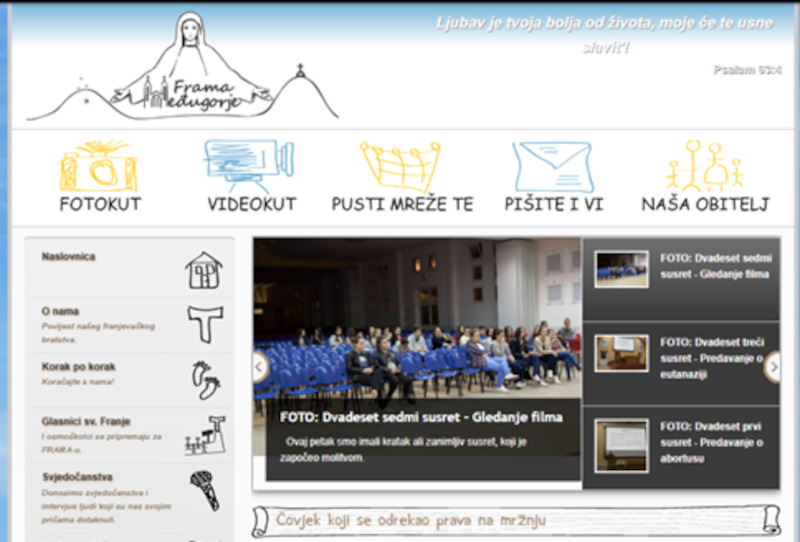Viewport: 800px width, 542px height.
Task: Open the Svjedočanstva menu link
Action: coord(77,477)
